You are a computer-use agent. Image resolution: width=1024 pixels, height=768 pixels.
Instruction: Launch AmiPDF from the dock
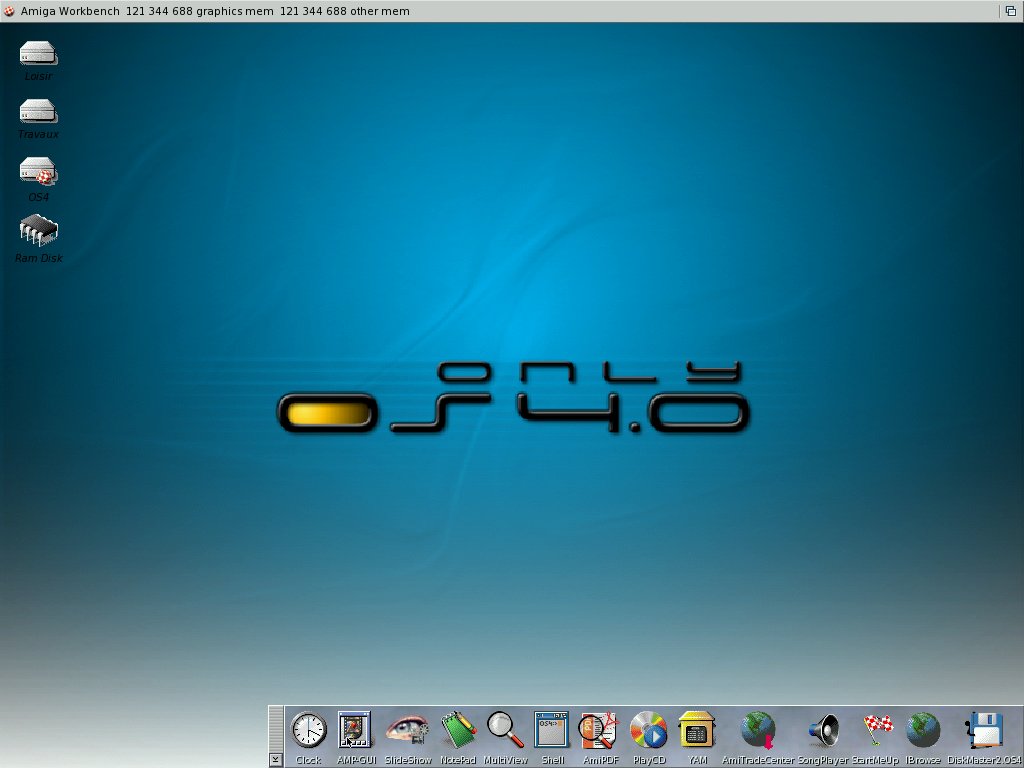(x=599, y=730)
